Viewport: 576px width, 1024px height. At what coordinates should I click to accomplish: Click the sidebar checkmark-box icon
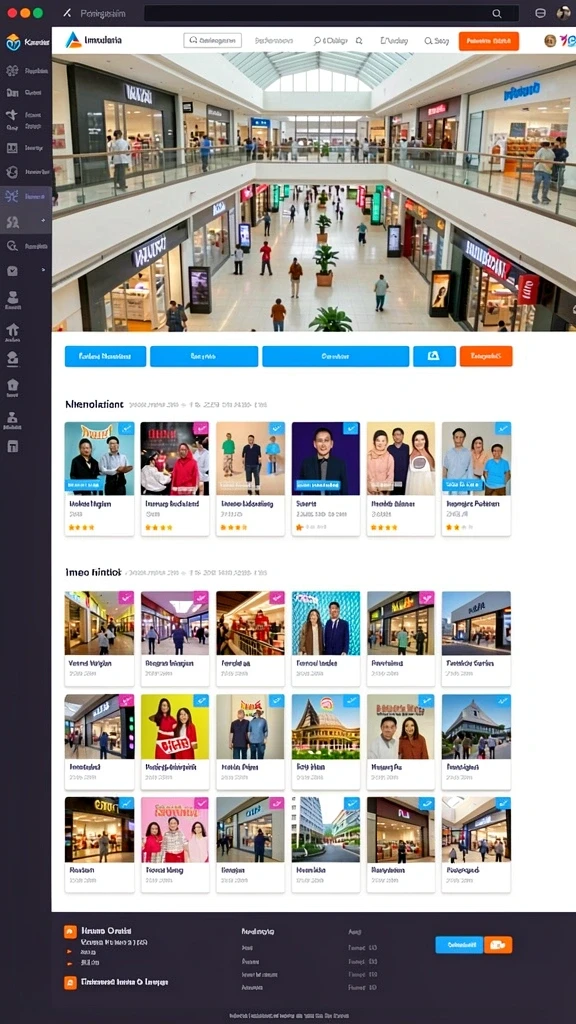click(x=12, y=270)
